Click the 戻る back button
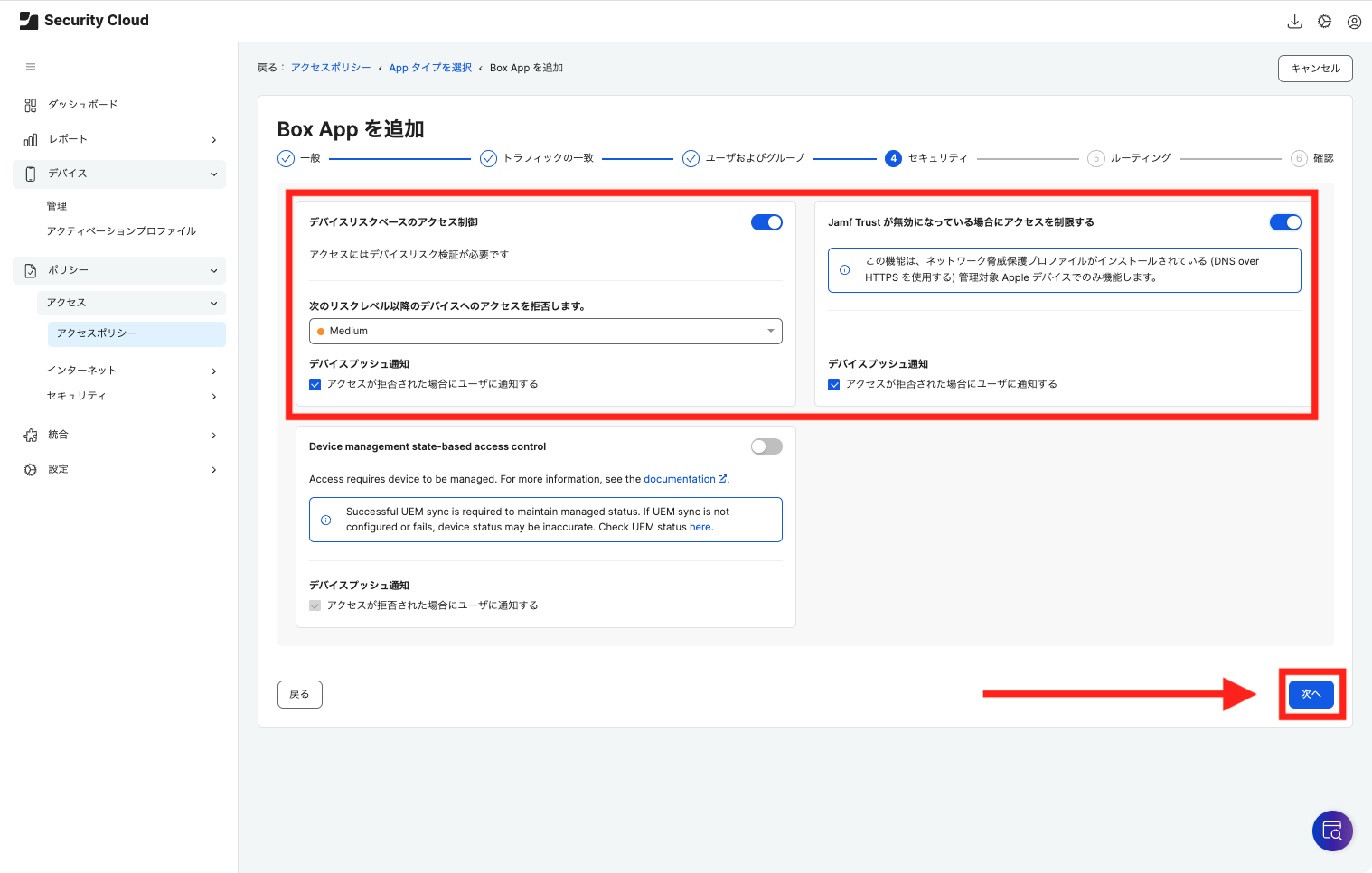 pos(300,694)
